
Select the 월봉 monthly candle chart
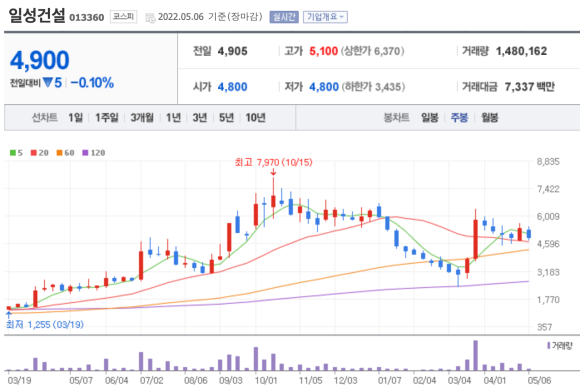pos(489,118)
